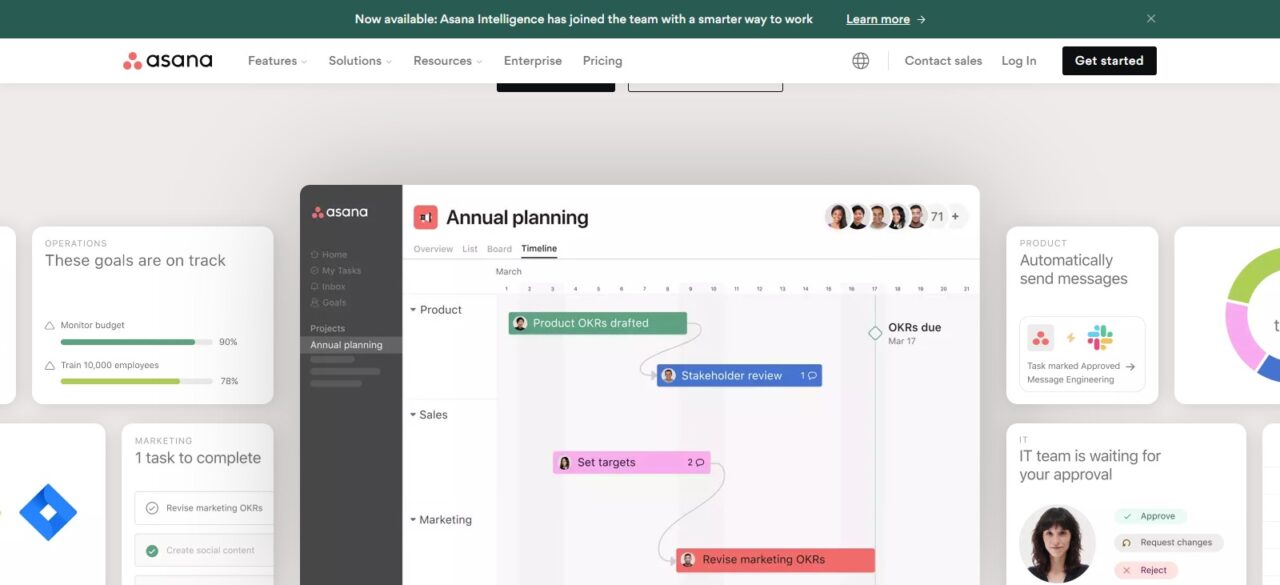The height and width of the screenshot is (585, 1280).
Task: Uncheck the Create social content task
Action: click(152, 550)
